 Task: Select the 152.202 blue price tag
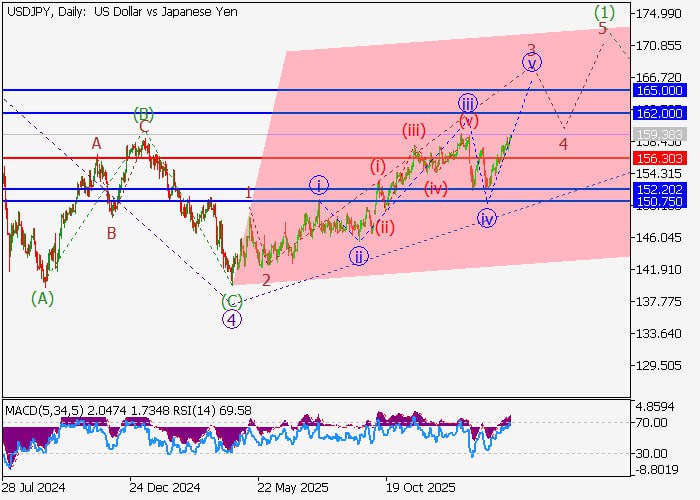point(660,189)
